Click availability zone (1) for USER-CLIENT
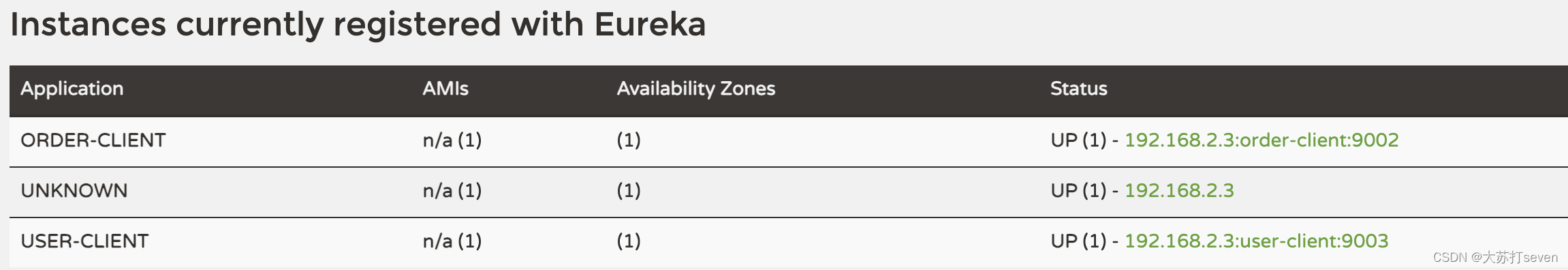Viewport: 1568px width, 270px height. click(629, 241)
